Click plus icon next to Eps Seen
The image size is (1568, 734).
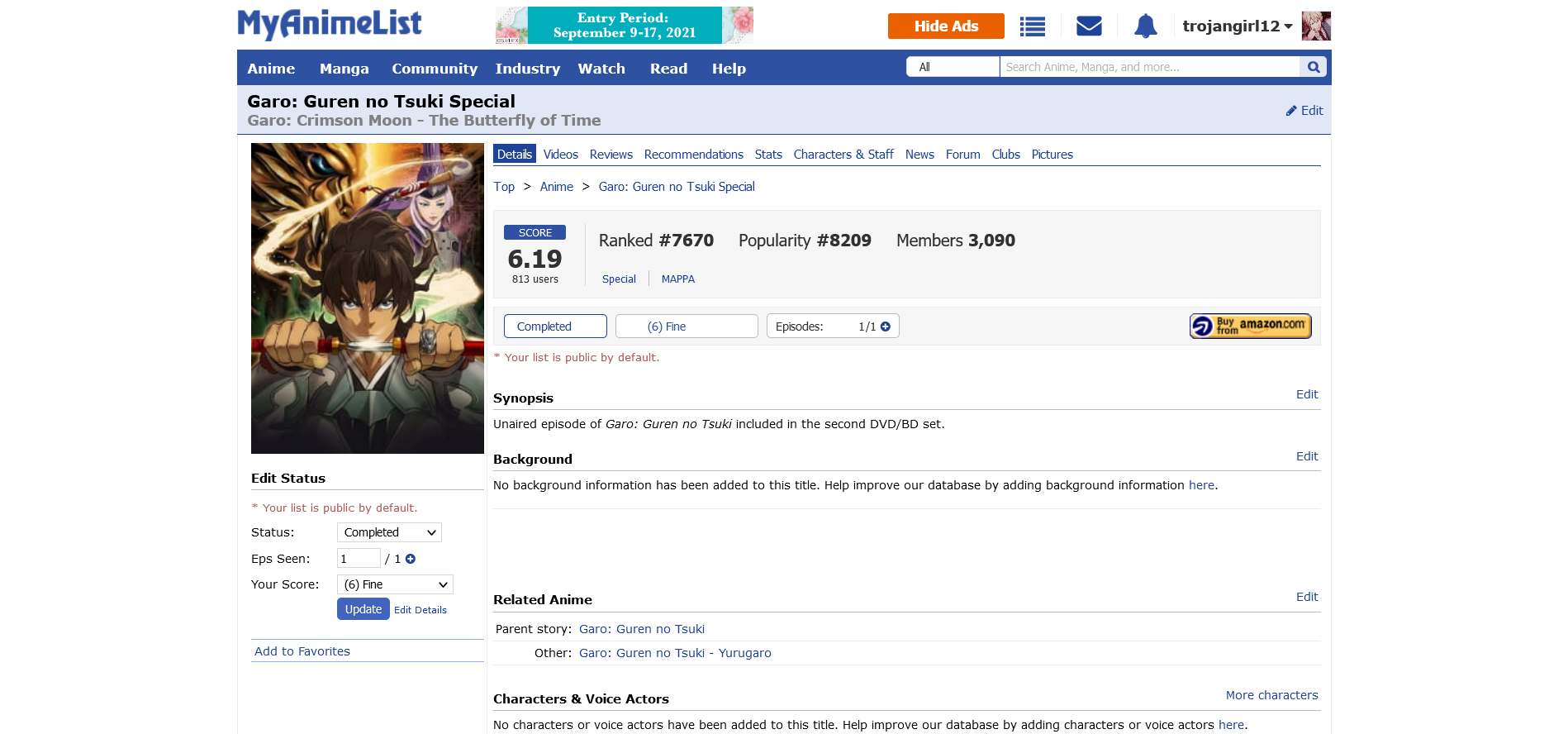pos(411,559)
